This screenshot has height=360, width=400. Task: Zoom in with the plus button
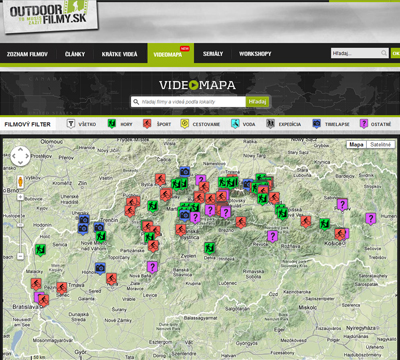click(x=20, y=197)
